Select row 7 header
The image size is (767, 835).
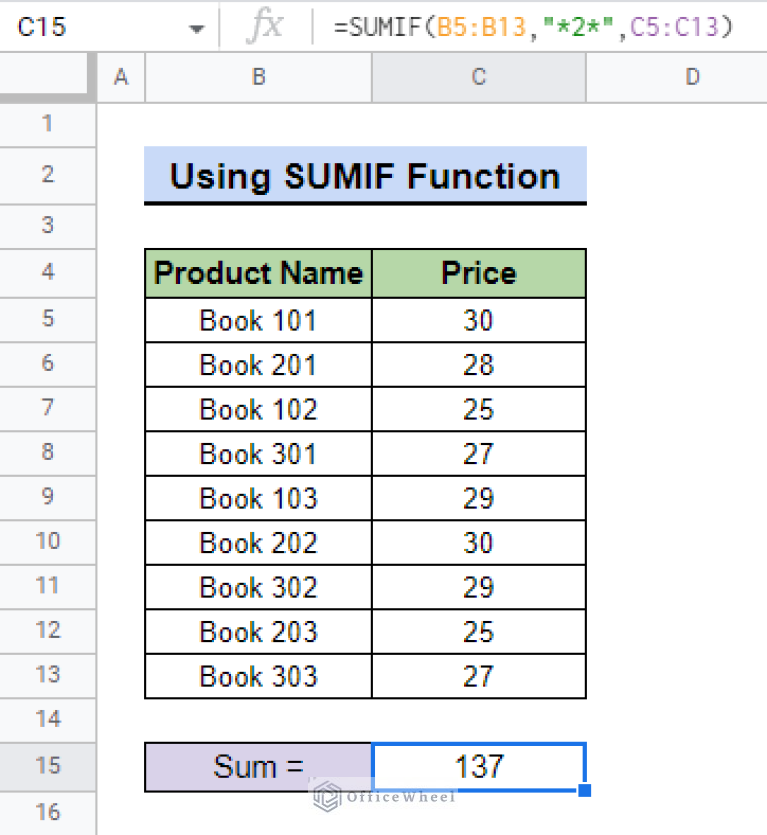click(48, 408)
